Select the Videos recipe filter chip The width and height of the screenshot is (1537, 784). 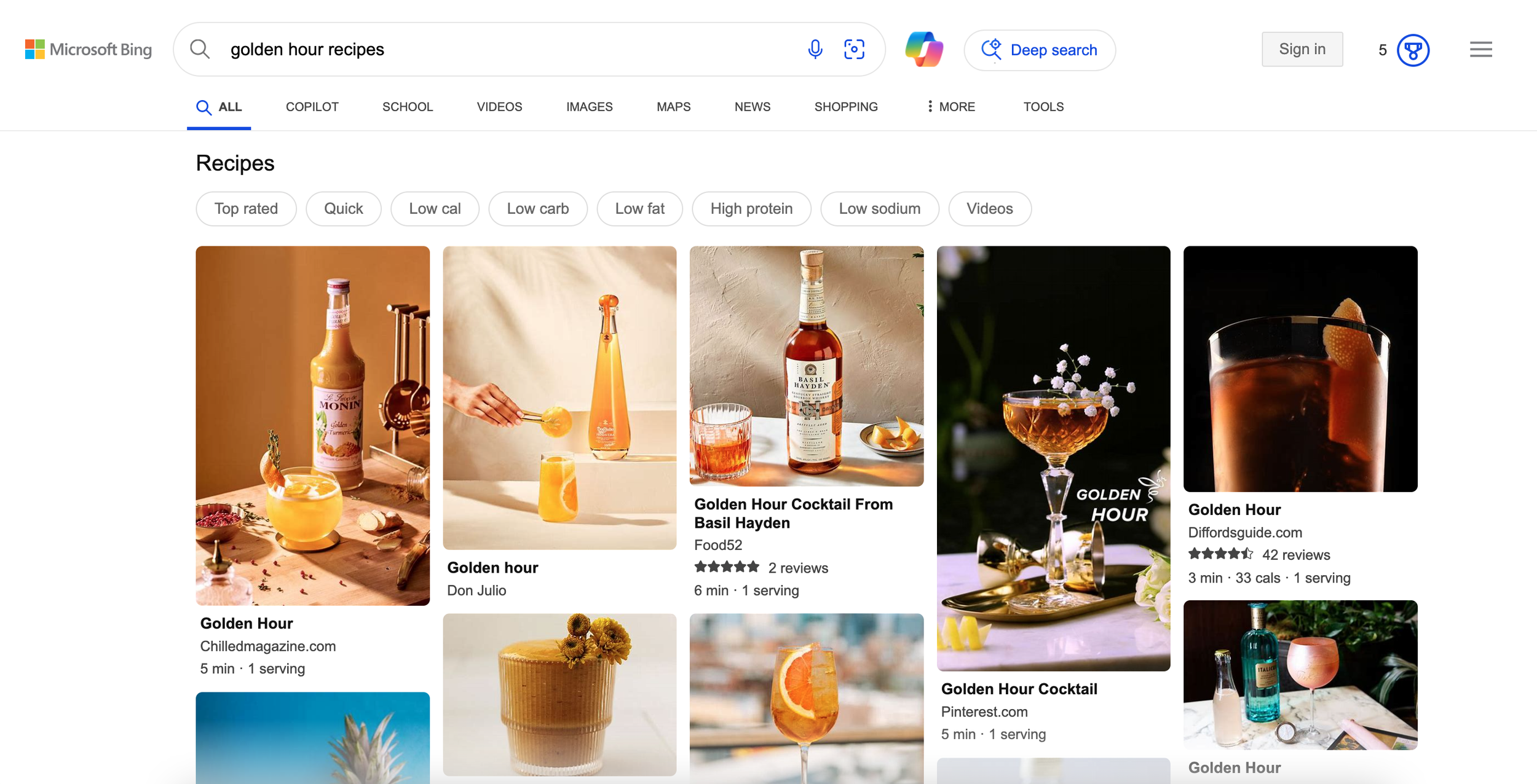click(989, 209)
